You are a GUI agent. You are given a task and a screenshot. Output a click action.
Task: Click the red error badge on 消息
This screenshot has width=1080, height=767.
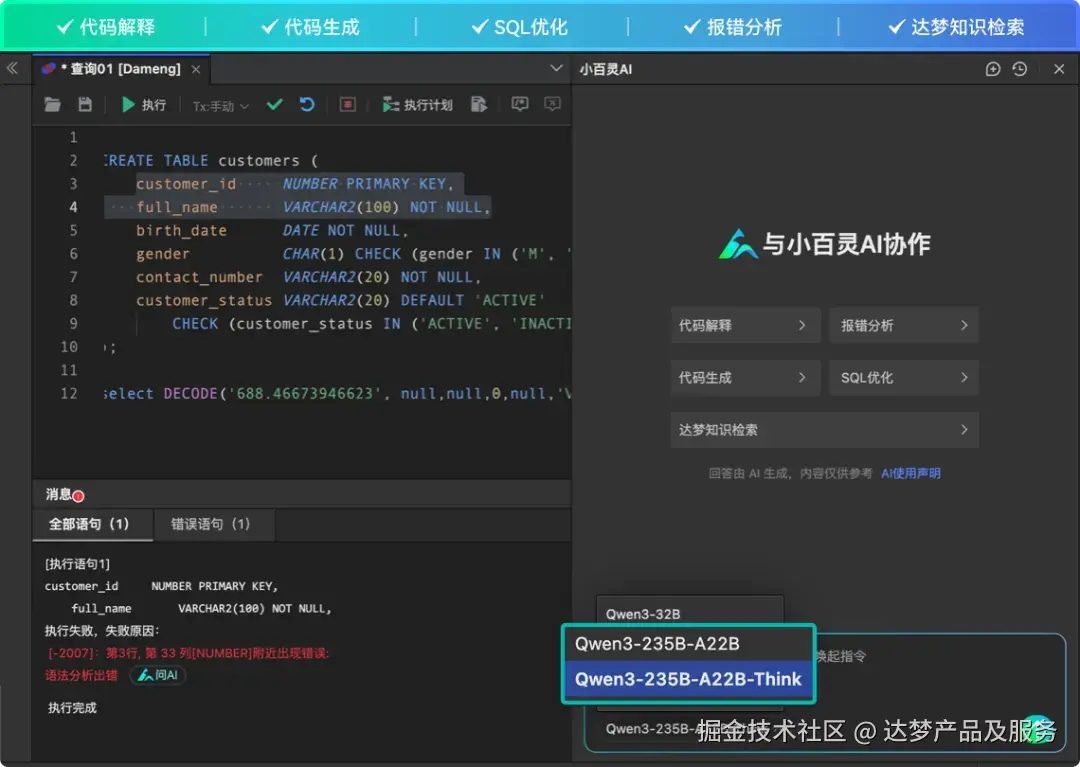(x=79, y=496)
